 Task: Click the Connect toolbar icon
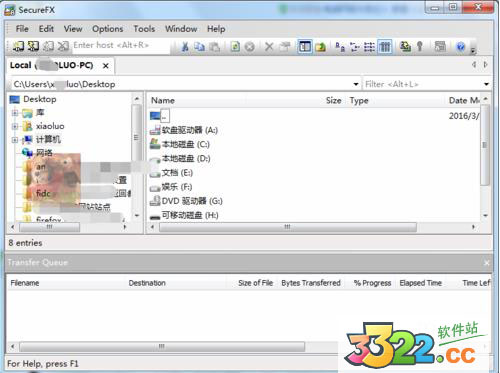pos(18,46)
